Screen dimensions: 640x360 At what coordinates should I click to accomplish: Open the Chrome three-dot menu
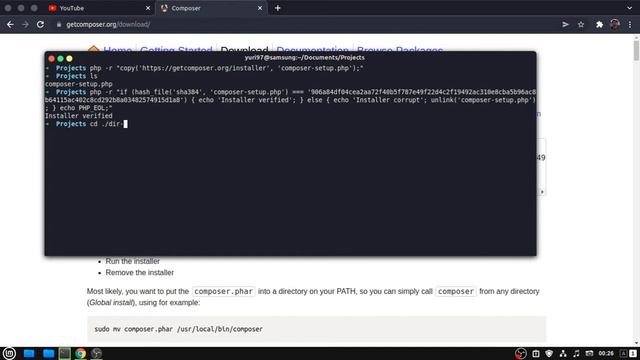[x=630, y=24]
